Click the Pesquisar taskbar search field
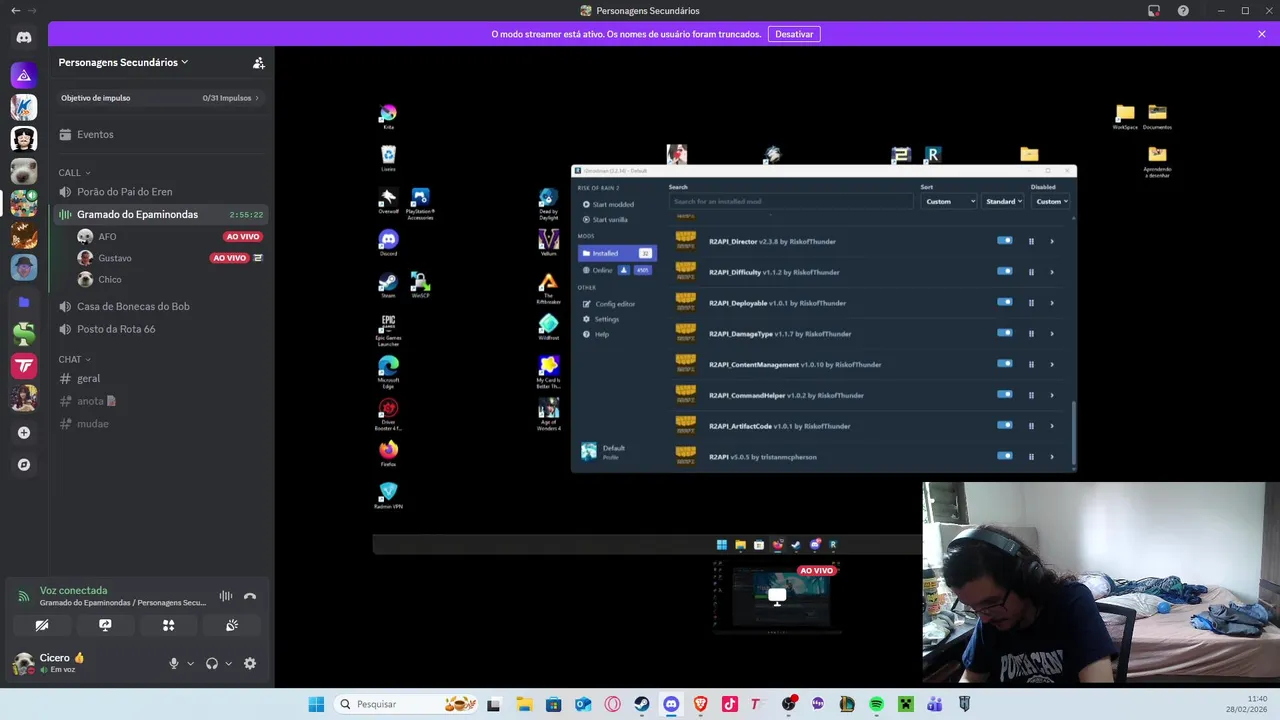Screen dimensions: 1280x720 pos(406,704)
